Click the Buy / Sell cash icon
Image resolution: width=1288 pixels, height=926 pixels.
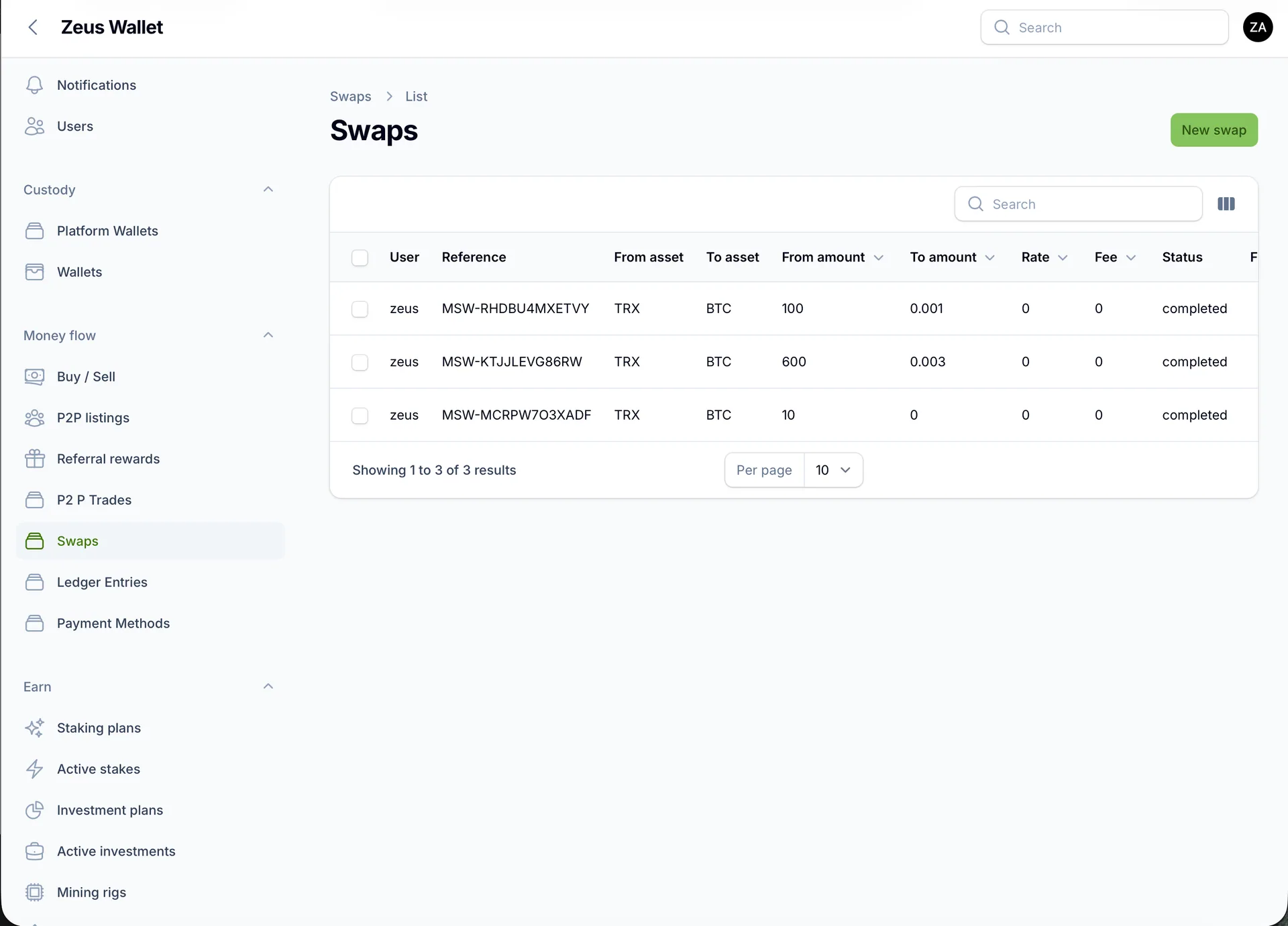(34, 376)
